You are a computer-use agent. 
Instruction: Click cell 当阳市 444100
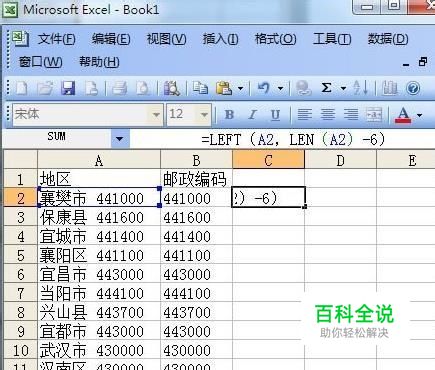99,294
